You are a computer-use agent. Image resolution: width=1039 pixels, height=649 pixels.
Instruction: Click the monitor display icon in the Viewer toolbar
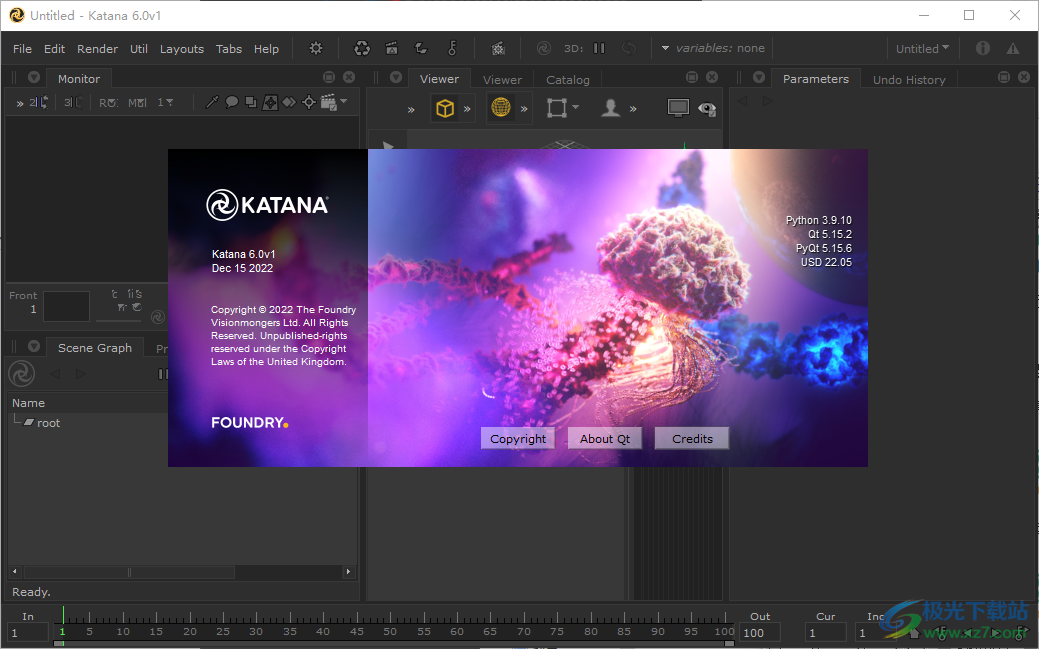pos(677,107)
